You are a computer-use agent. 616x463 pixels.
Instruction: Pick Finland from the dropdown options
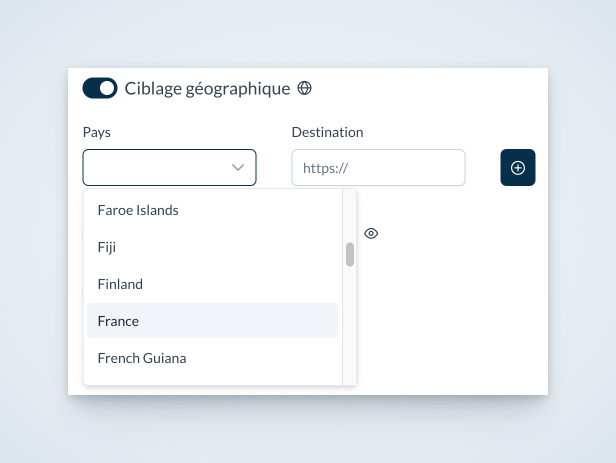click(x=213, y=284)
